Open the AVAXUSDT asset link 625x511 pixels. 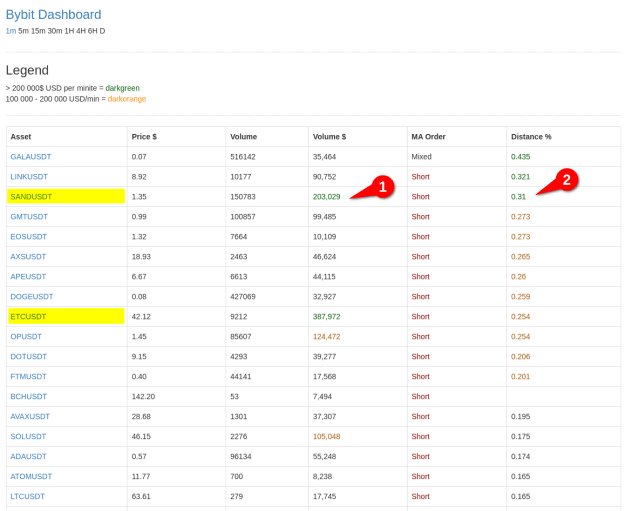(30, 416)
